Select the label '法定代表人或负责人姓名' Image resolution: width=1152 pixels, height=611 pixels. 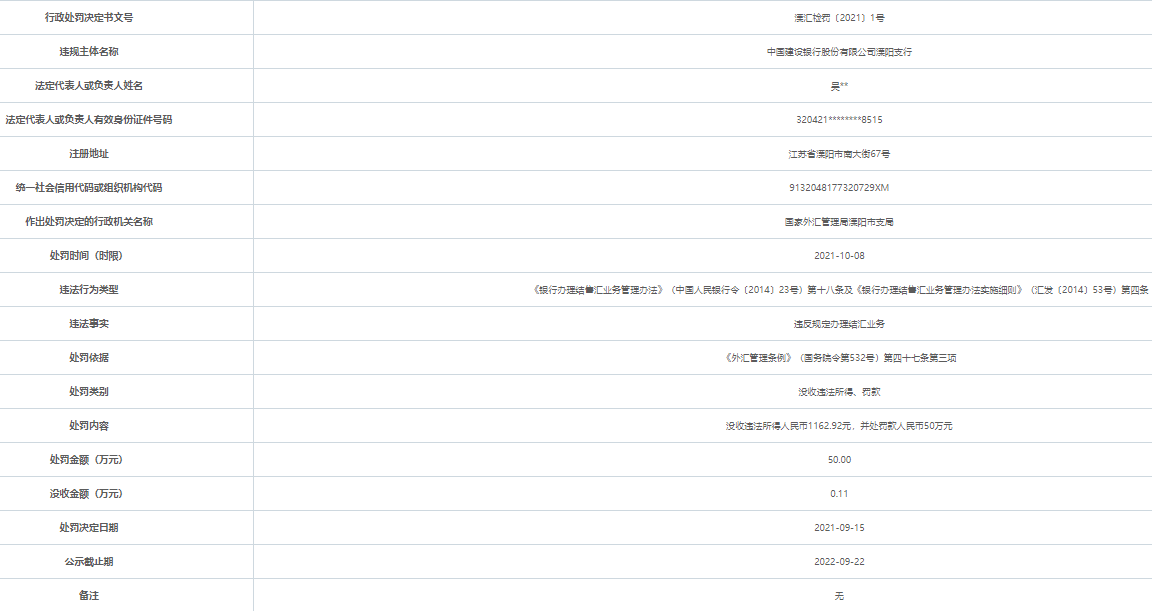coord(89,86)
